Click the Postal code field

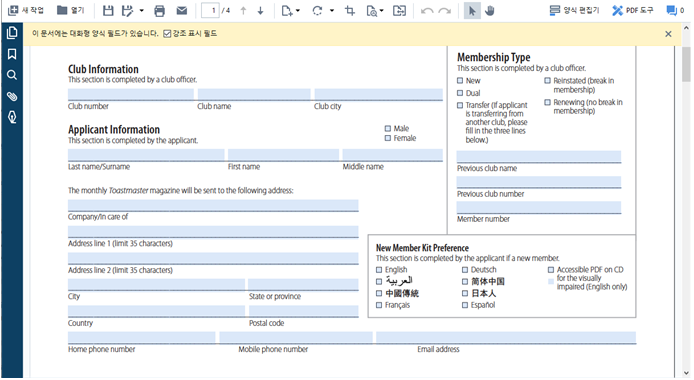304,311
